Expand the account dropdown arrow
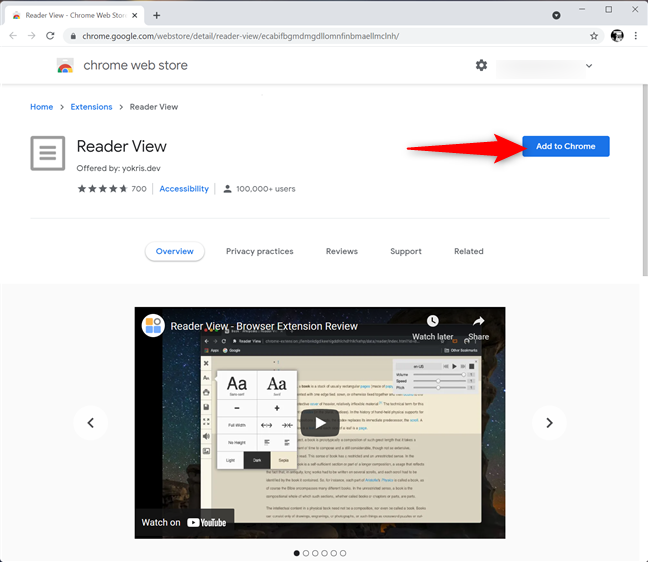The width and height of the screenshot is (648, 562). tap(589, 66)
